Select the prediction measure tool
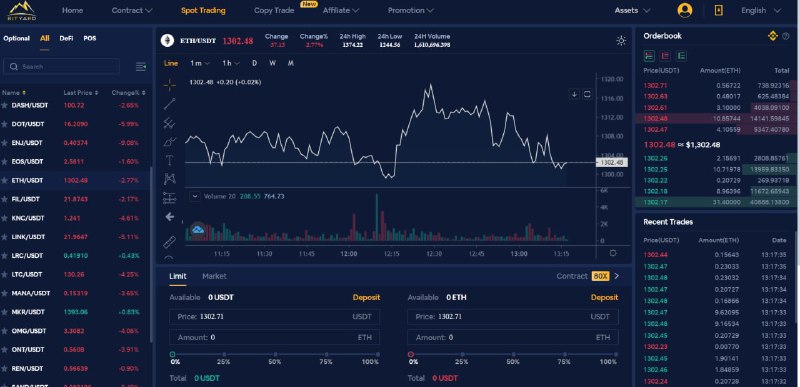The height and width of the screenshot is (387, 800). [x=169, y=198]
